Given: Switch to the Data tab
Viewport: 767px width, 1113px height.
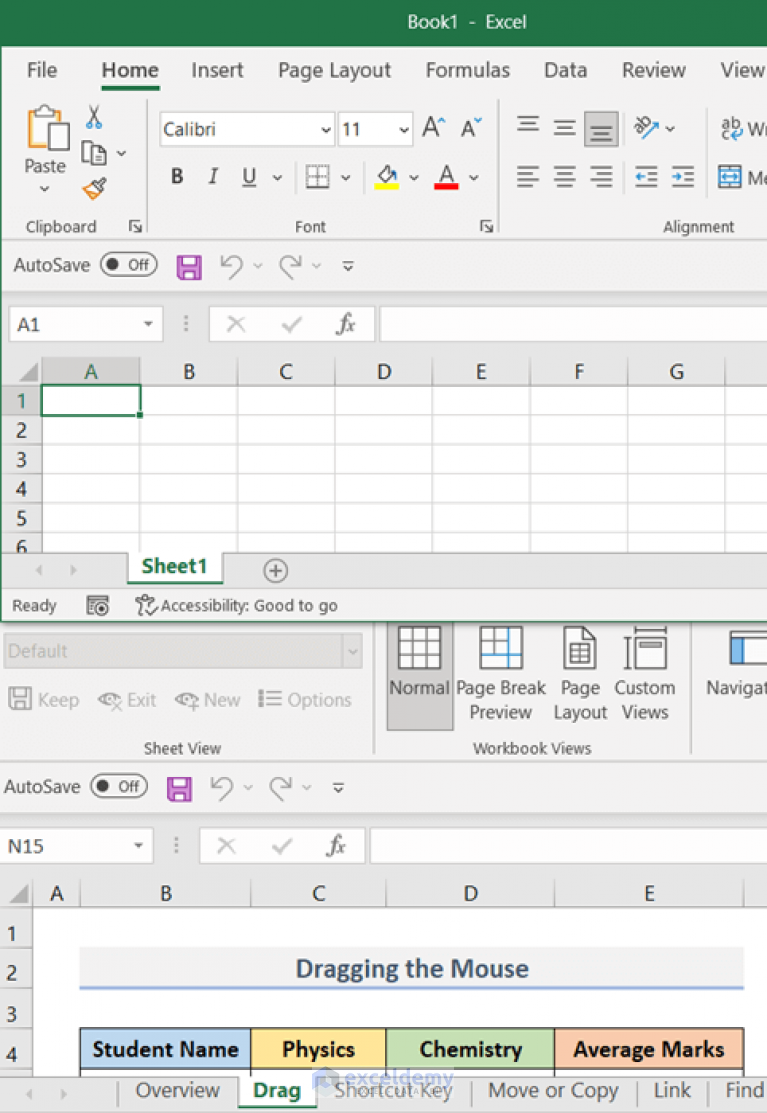Looking at the screenshot, I should (565, 70).
